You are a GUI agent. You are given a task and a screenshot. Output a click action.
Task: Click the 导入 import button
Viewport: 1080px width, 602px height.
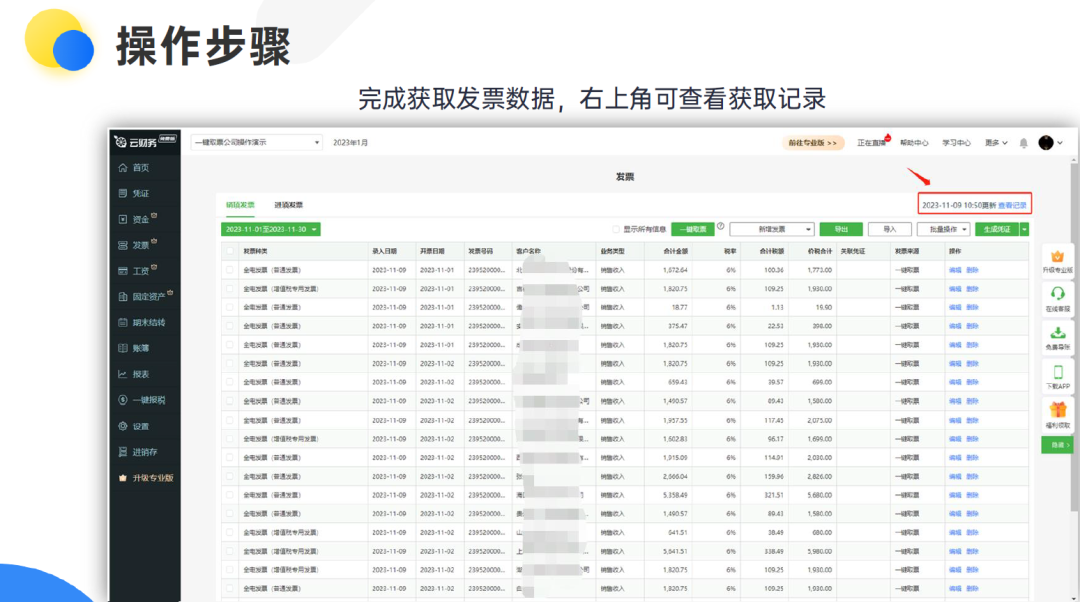pyautogui.click(x=890, y=229)
